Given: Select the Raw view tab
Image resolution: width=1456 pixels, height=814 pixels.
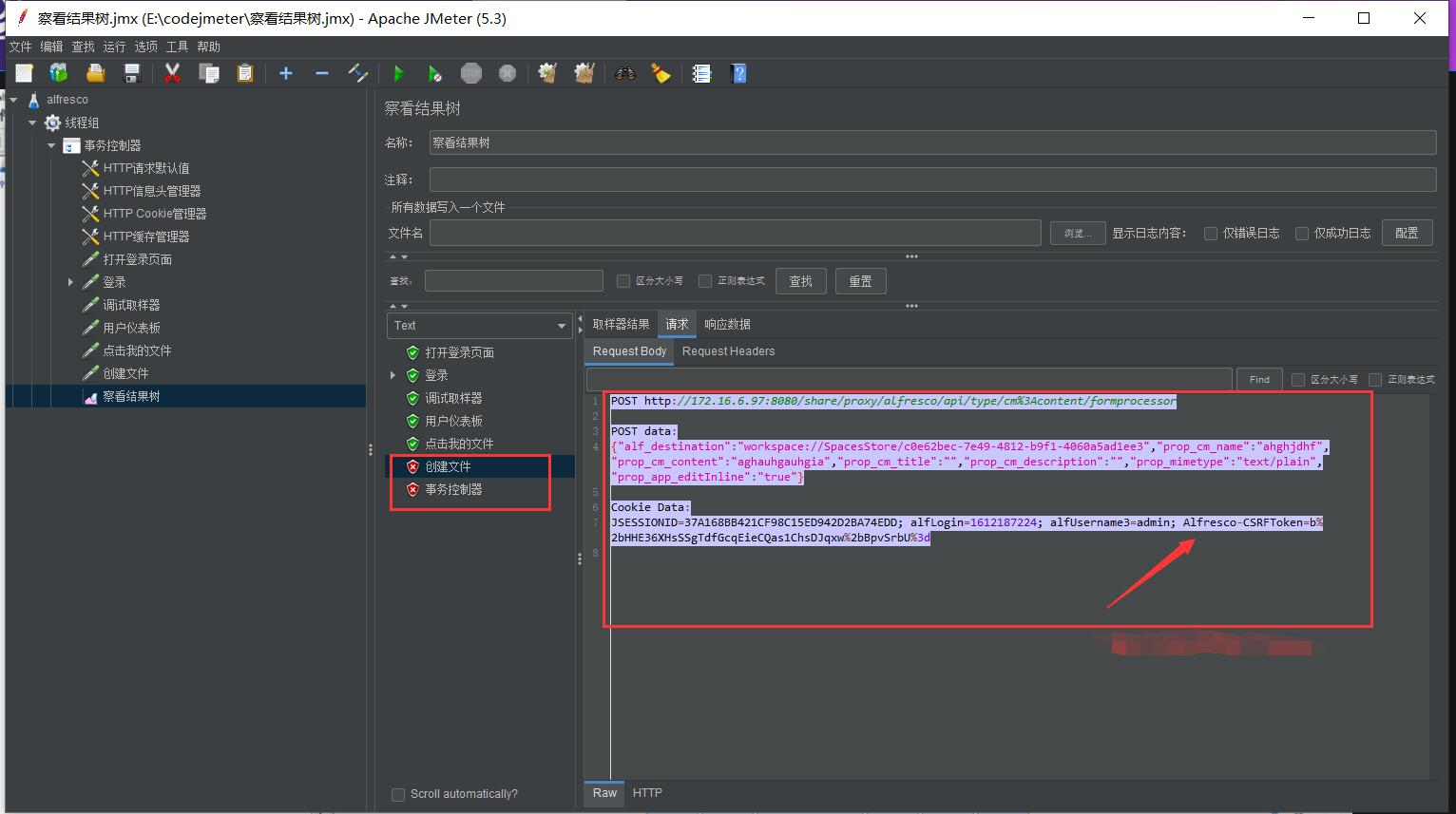Looking at the screenshot, I should (604, 793).
